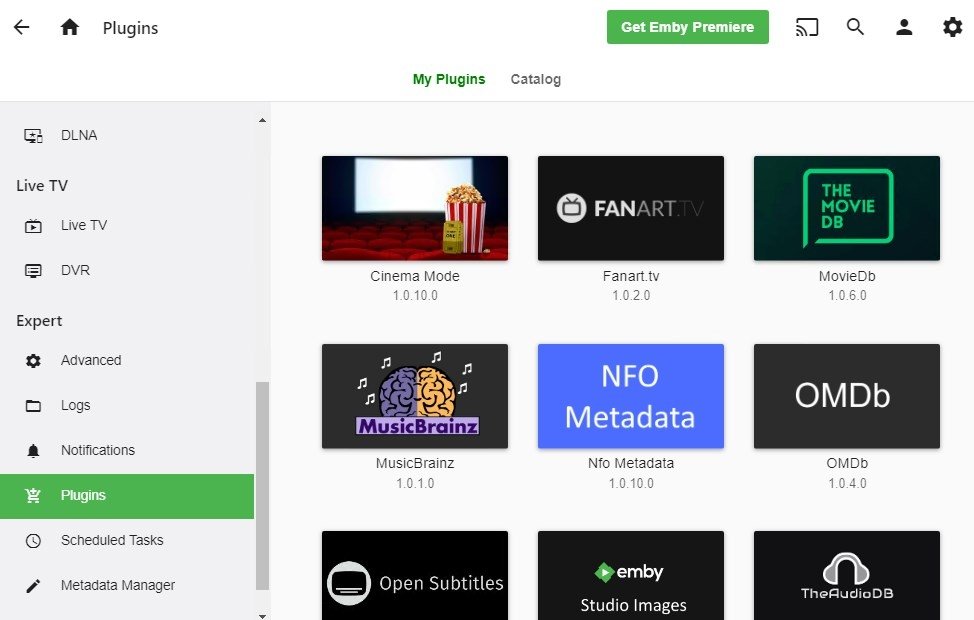Open the Advanced menu item
The width and height of the screenshot is (974, 620).
(127, 360)
